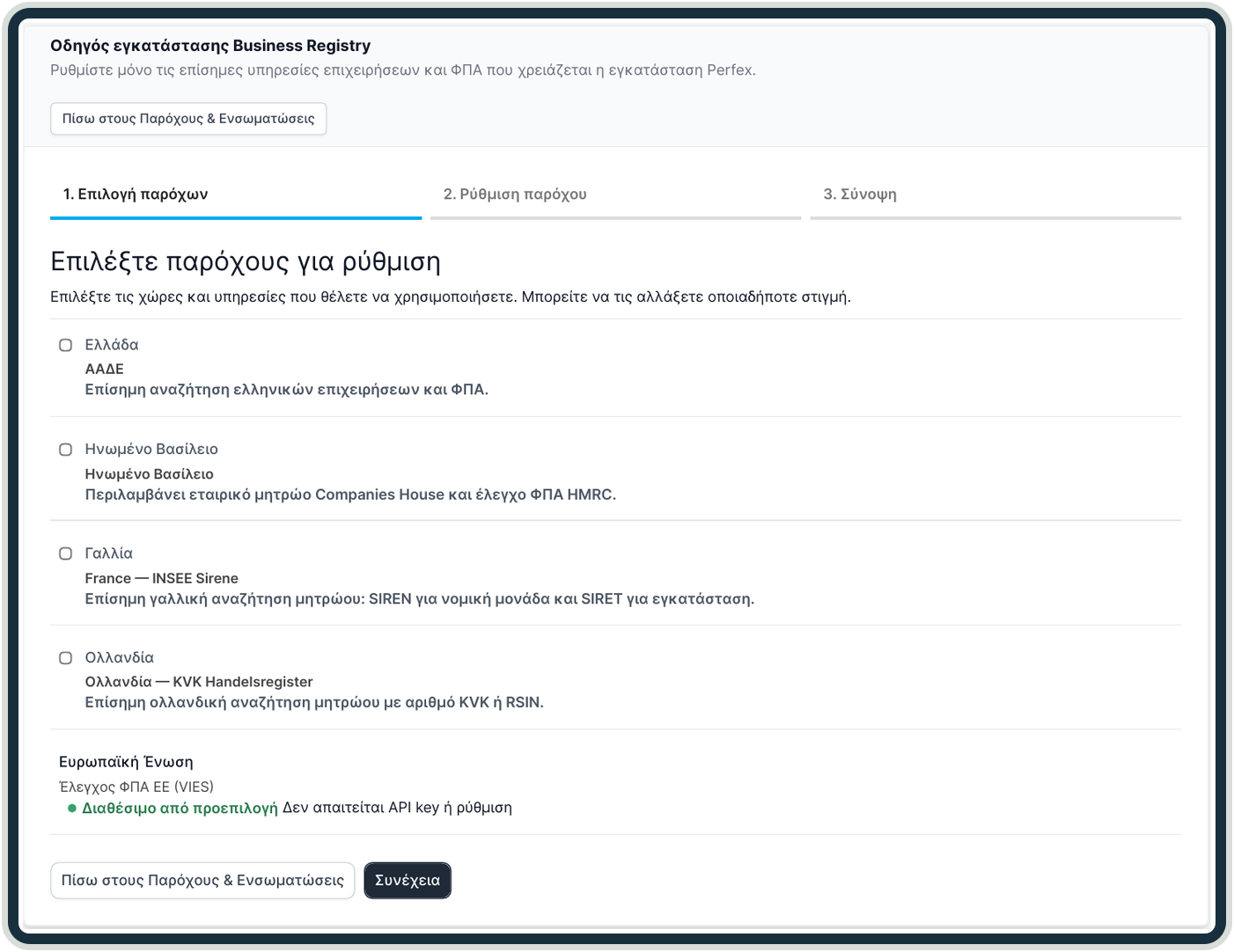Screen dimensions: 1234x952
Task: Click the 'ΑΑΔΕ' provider name
Action: [104, 370]
